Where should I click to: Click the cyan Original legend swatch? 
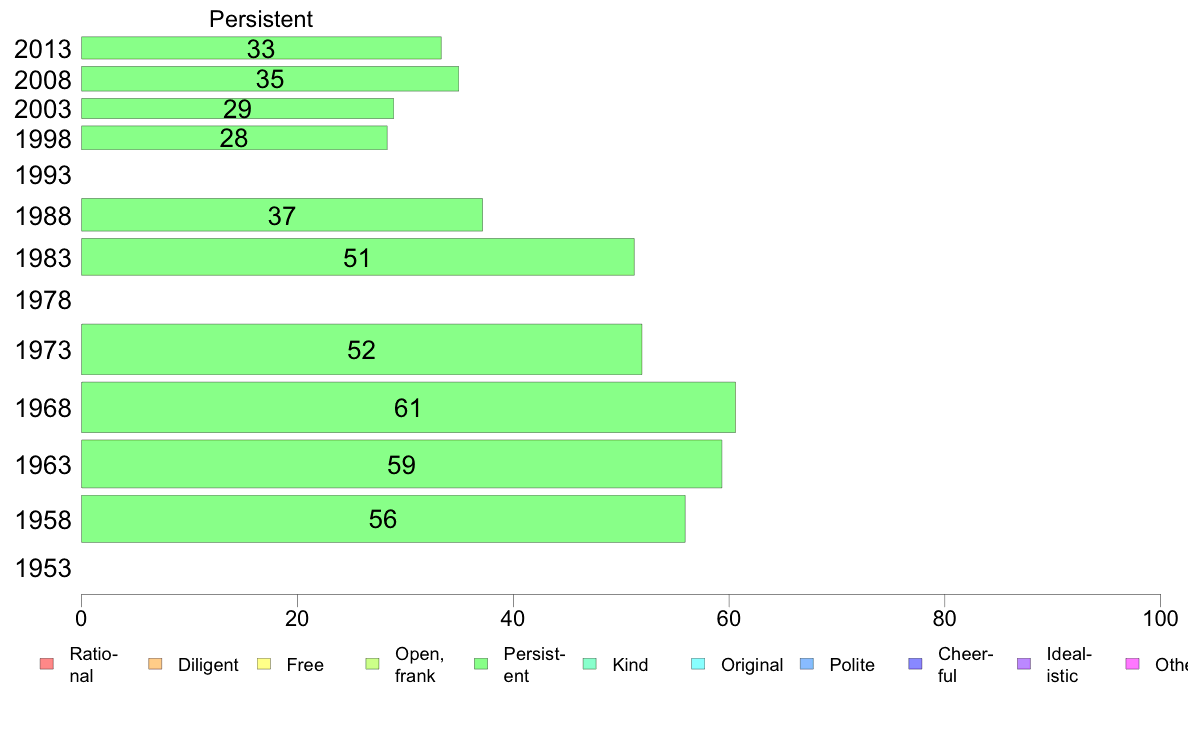(x=698, y=664)
